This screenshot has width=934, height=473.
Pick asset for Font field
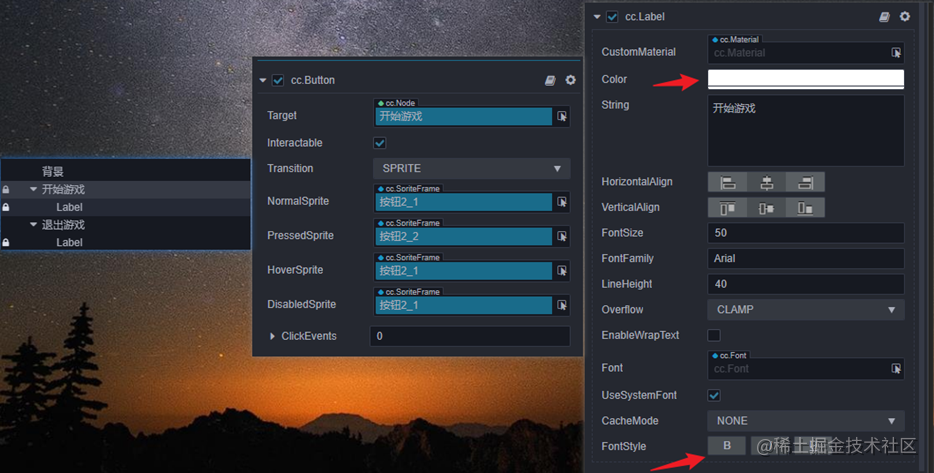click(x=896, y=369)
